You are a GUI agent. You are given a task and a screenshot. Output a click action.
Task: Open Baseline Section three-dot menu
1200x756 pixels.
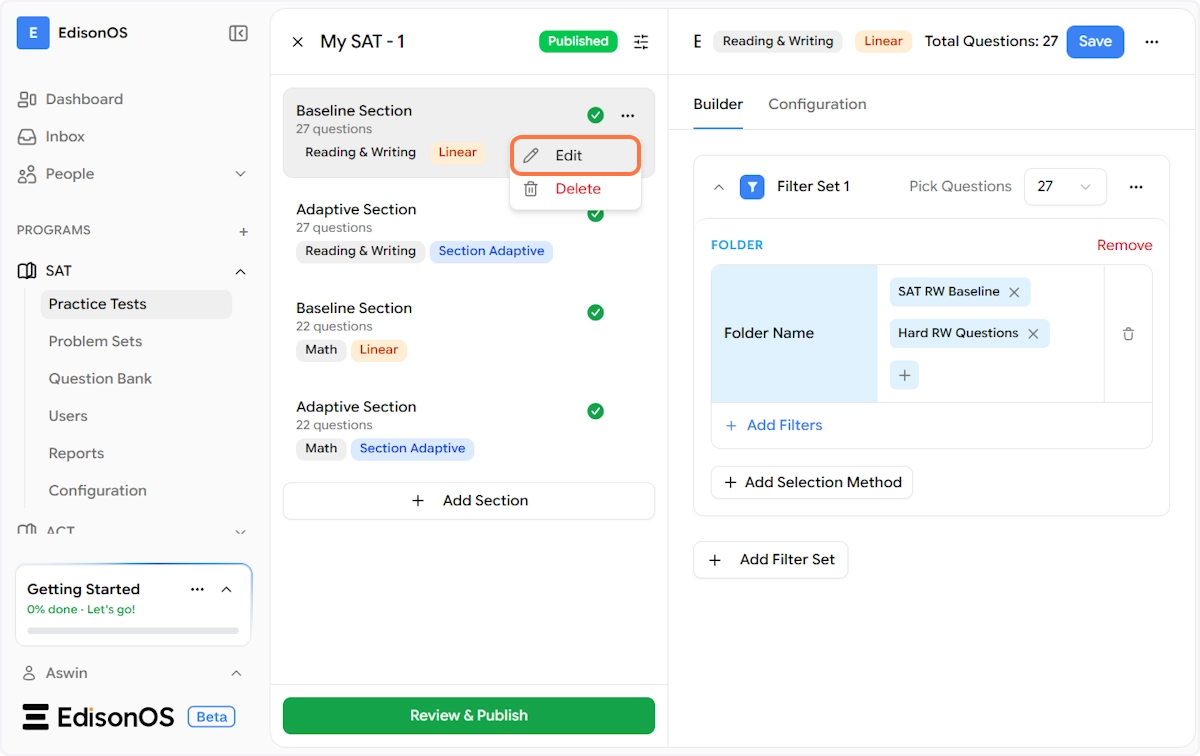[628, 116]
